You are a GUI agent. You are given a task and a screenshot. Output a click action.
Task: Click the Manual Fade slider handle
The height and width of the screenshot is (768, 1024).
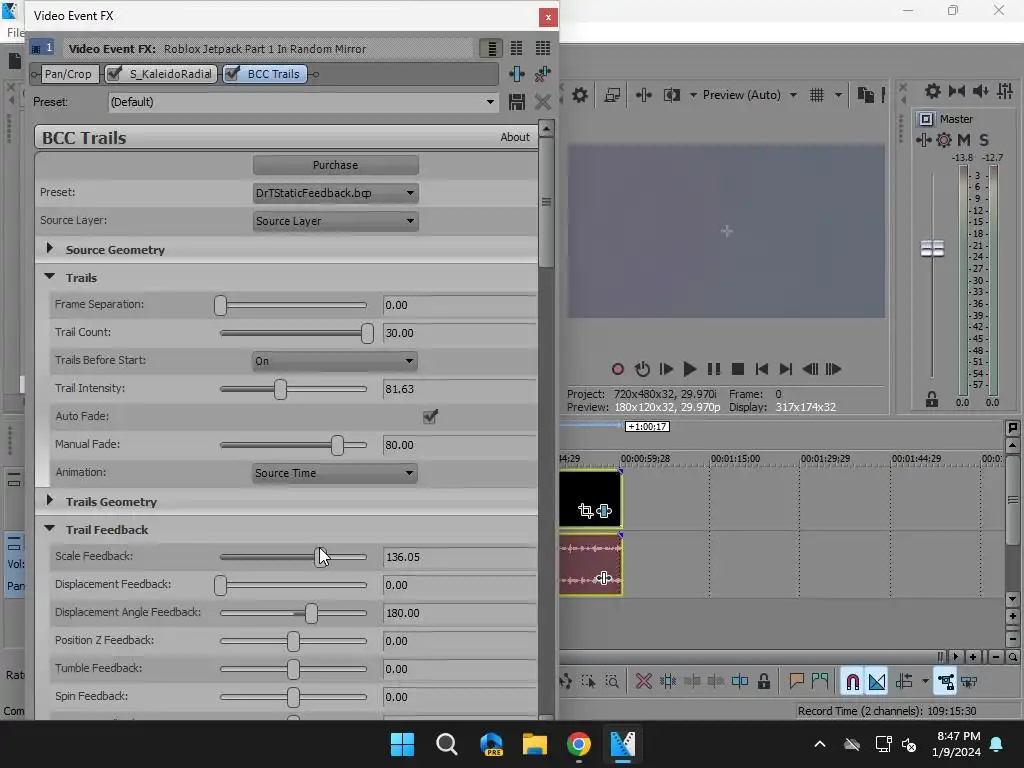pos(337,445)
